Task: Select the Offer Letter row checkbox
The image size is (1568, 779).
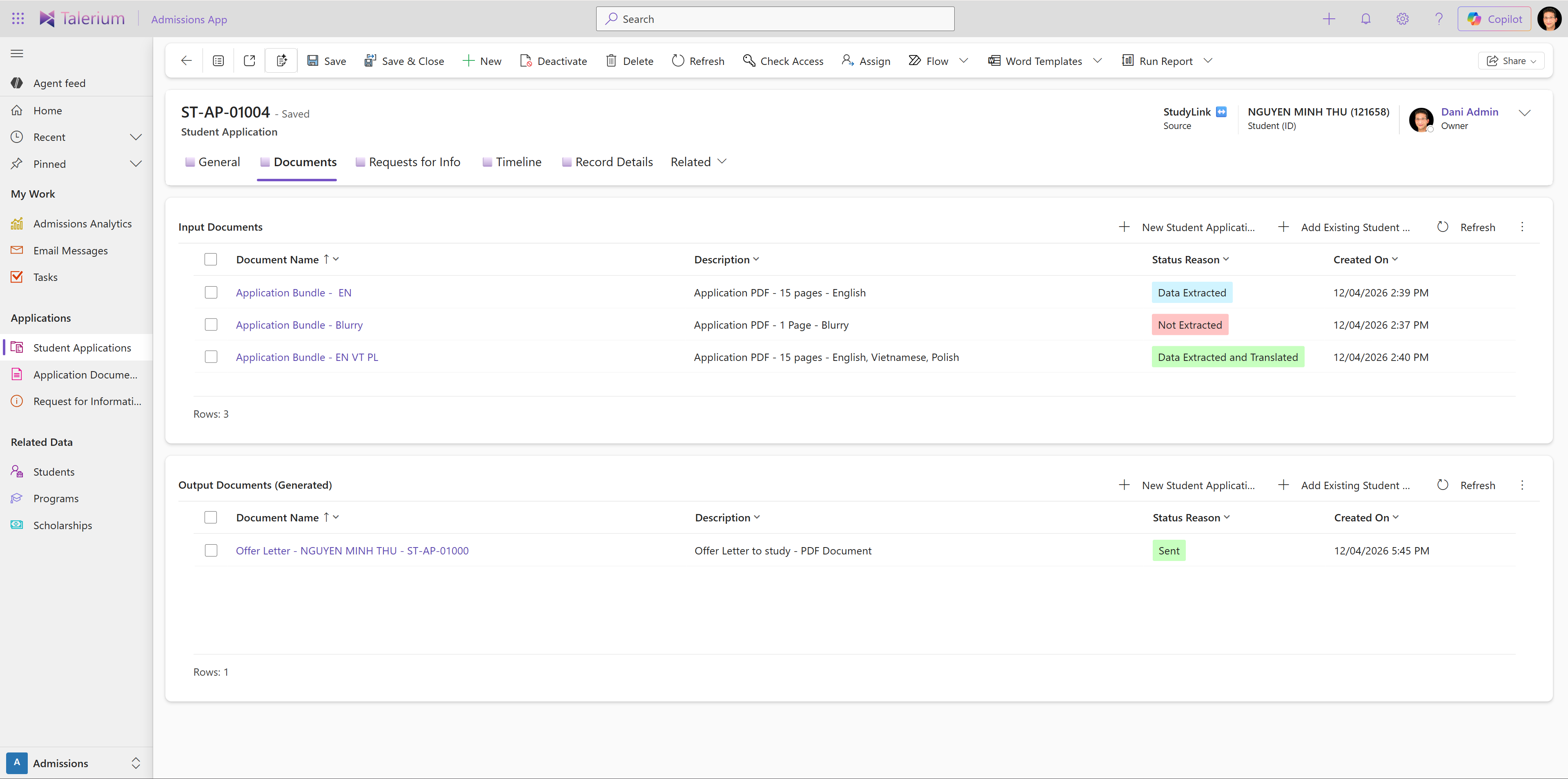Action: [x=211, y=551]
